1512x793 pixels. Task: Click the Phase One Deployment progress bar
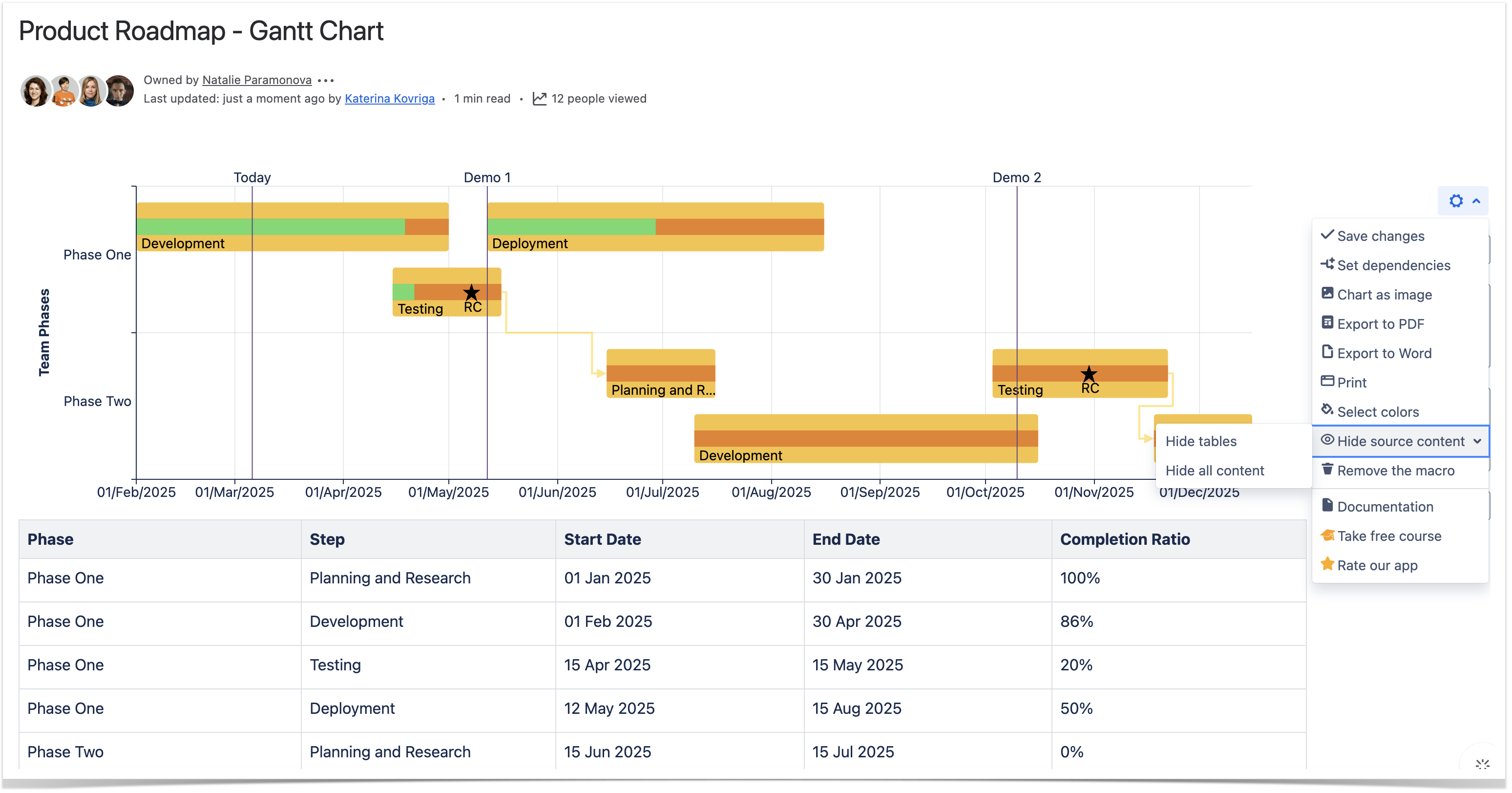coord(655,227)
